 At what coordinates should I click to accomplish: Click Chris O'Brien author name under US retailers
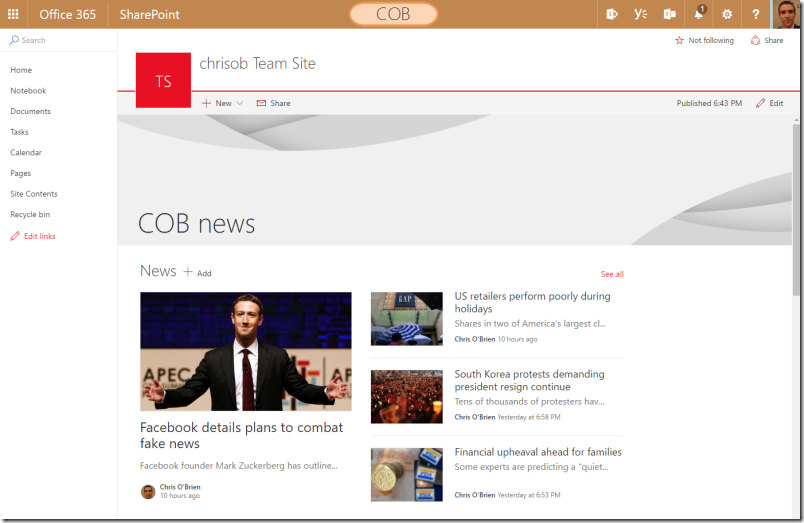[x=475, y=339]
